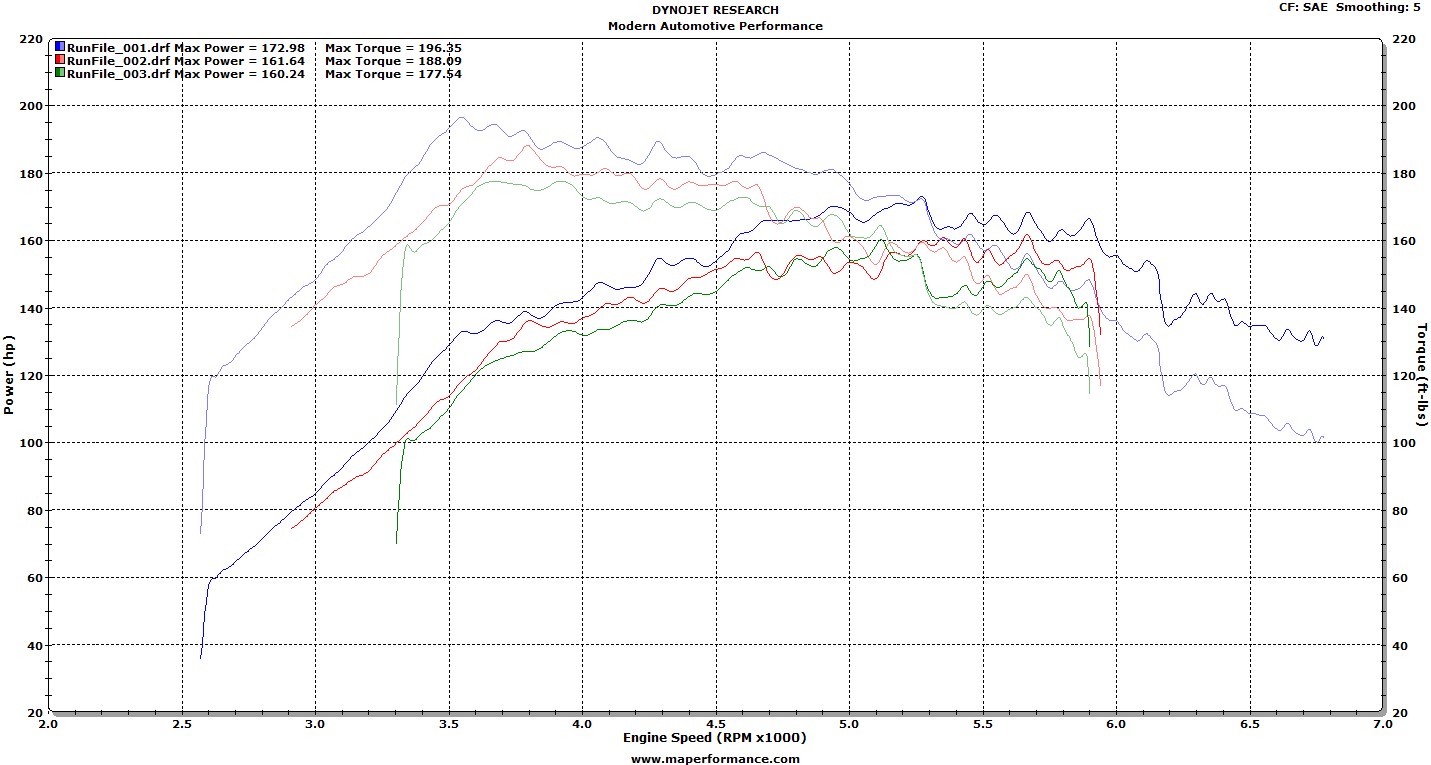Click the Power (hp) axis label
Image resolution: width=1431 pixels, height=765 pixels.
9,375
